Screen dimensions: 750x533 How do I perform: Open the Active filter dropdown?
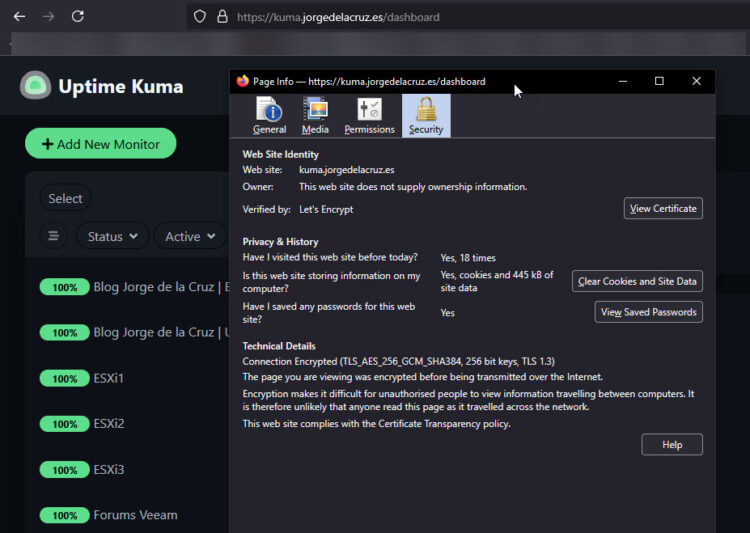(x=190, y=237)
